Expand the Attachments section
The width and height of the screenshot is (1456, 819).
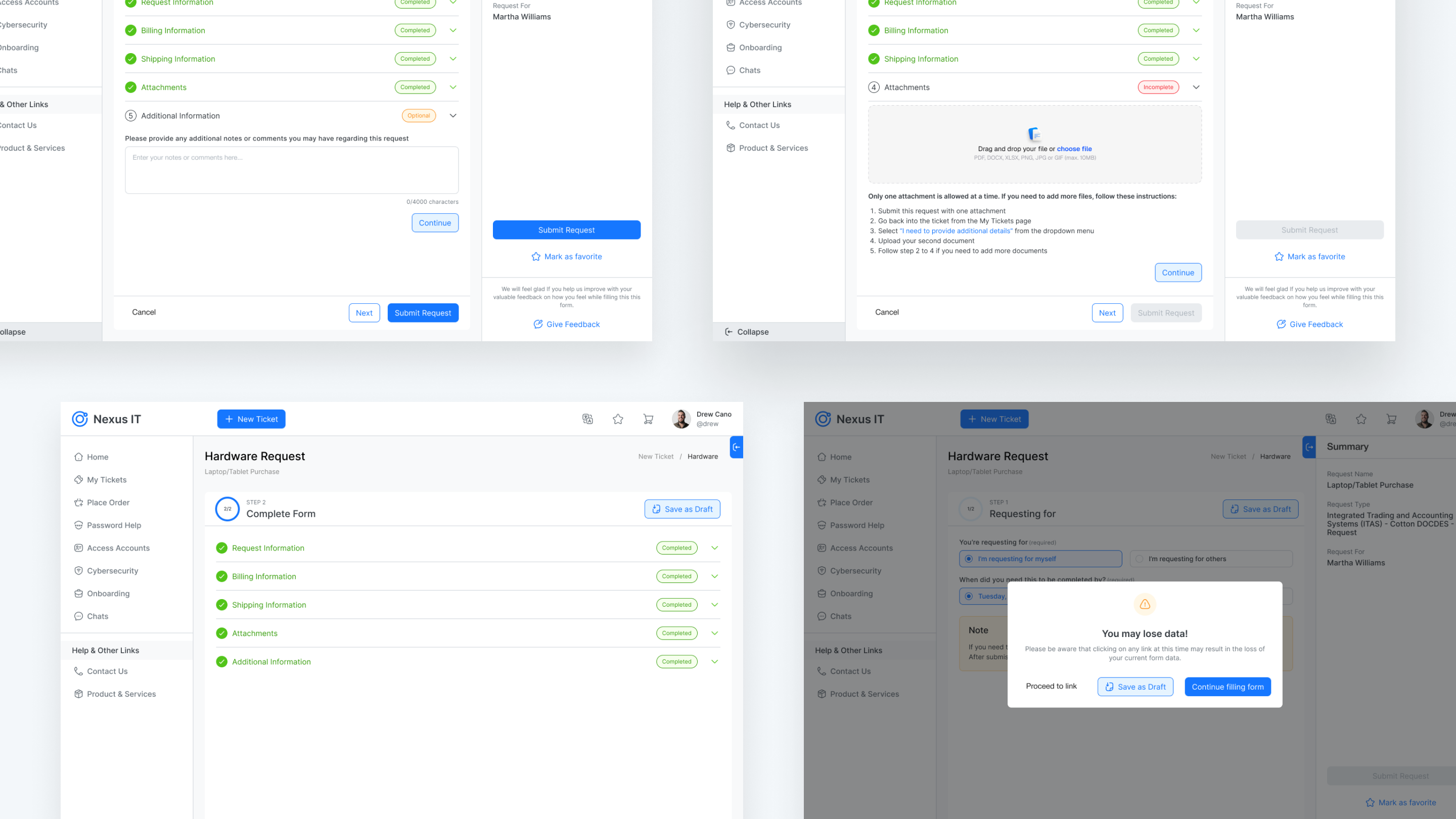click(714, 633)
